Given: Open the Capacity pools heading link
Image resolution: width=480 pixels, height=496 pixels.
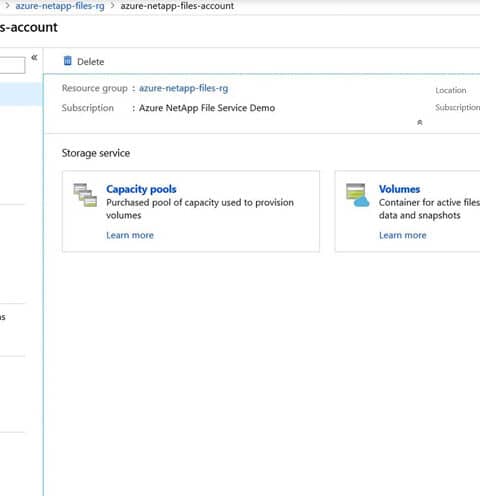Looking at the screenshot, I should 141,189.
